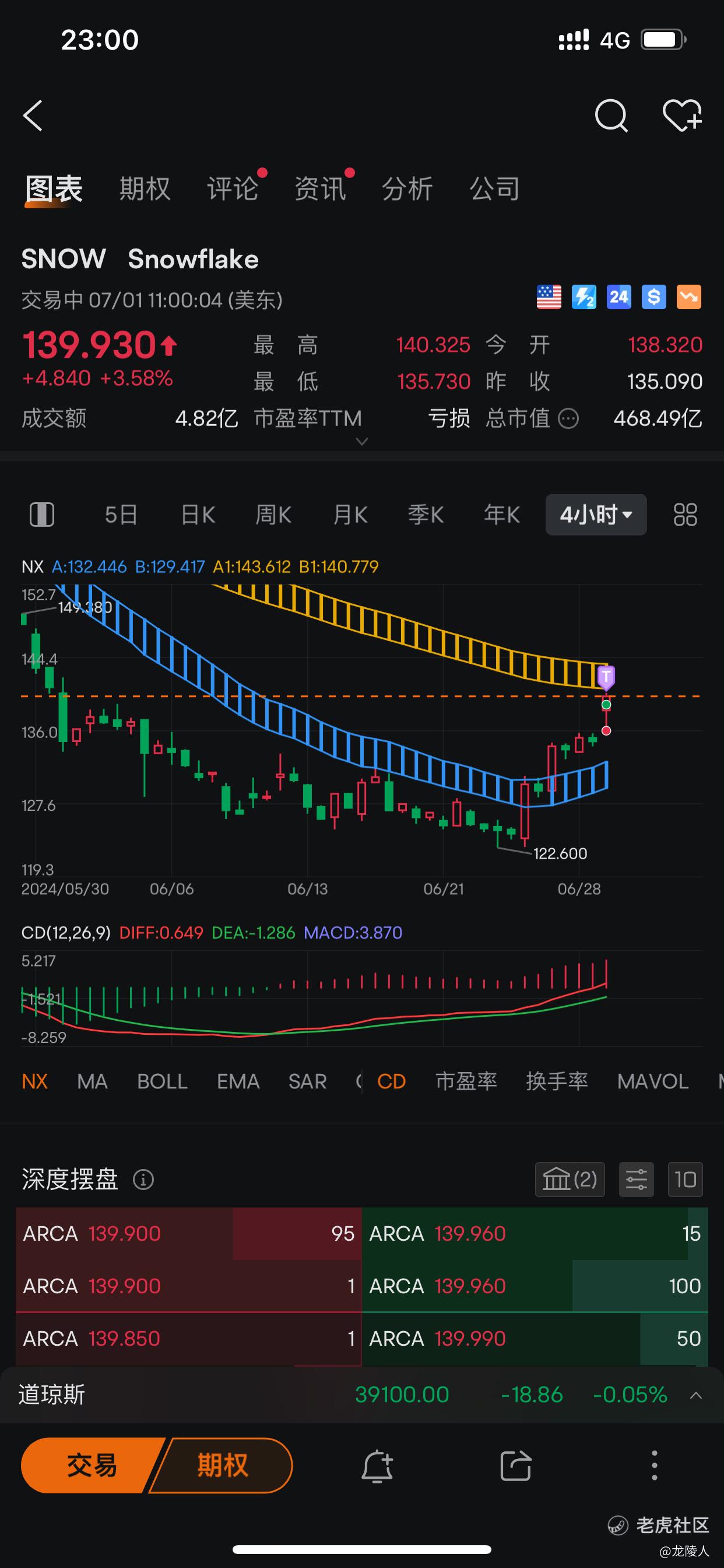Open depth order book info icon
The image size is (724, 1568).
[x=143, y=1179]
